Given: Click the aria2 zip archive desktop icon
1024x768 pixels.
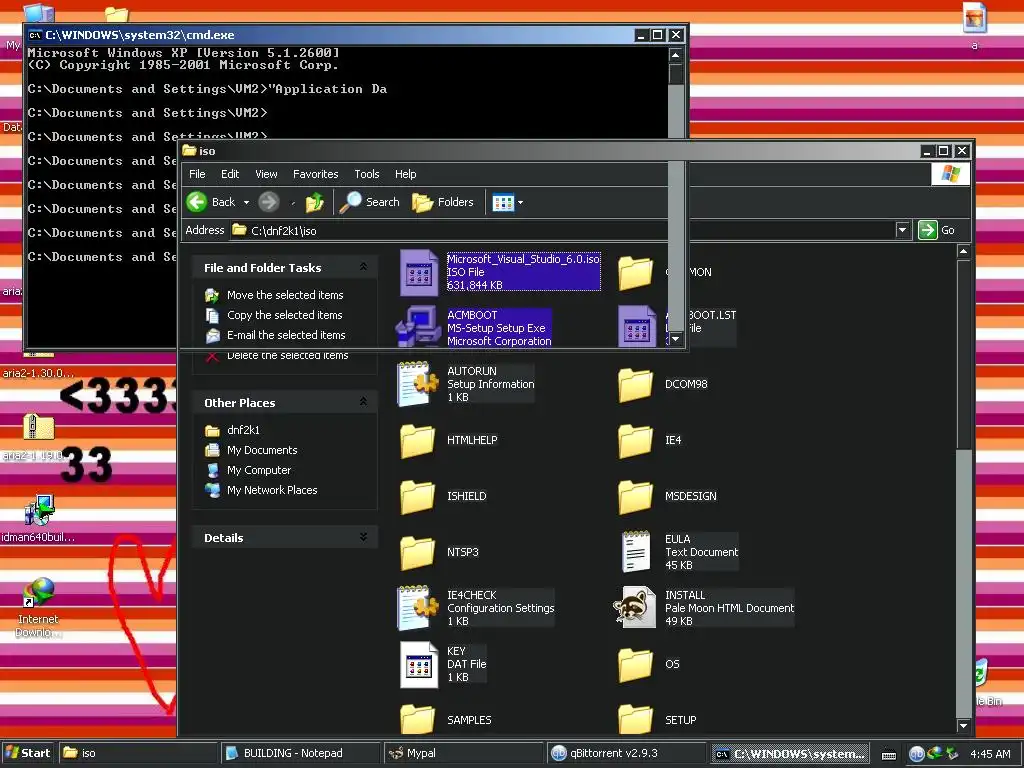Looking at the screenshot, I should [39, 427].
